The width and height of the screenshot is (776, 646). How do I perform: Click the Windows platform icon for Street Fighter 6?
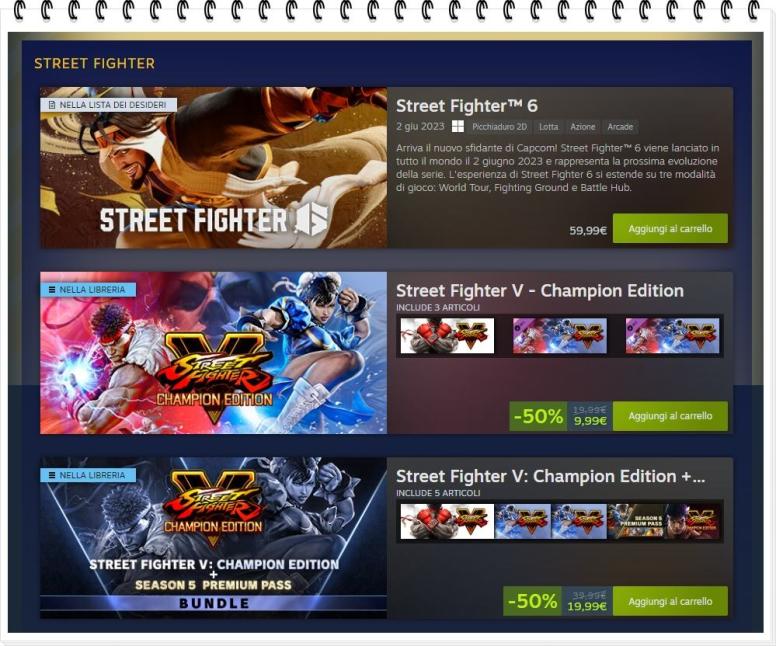click(x=458, y=127)
